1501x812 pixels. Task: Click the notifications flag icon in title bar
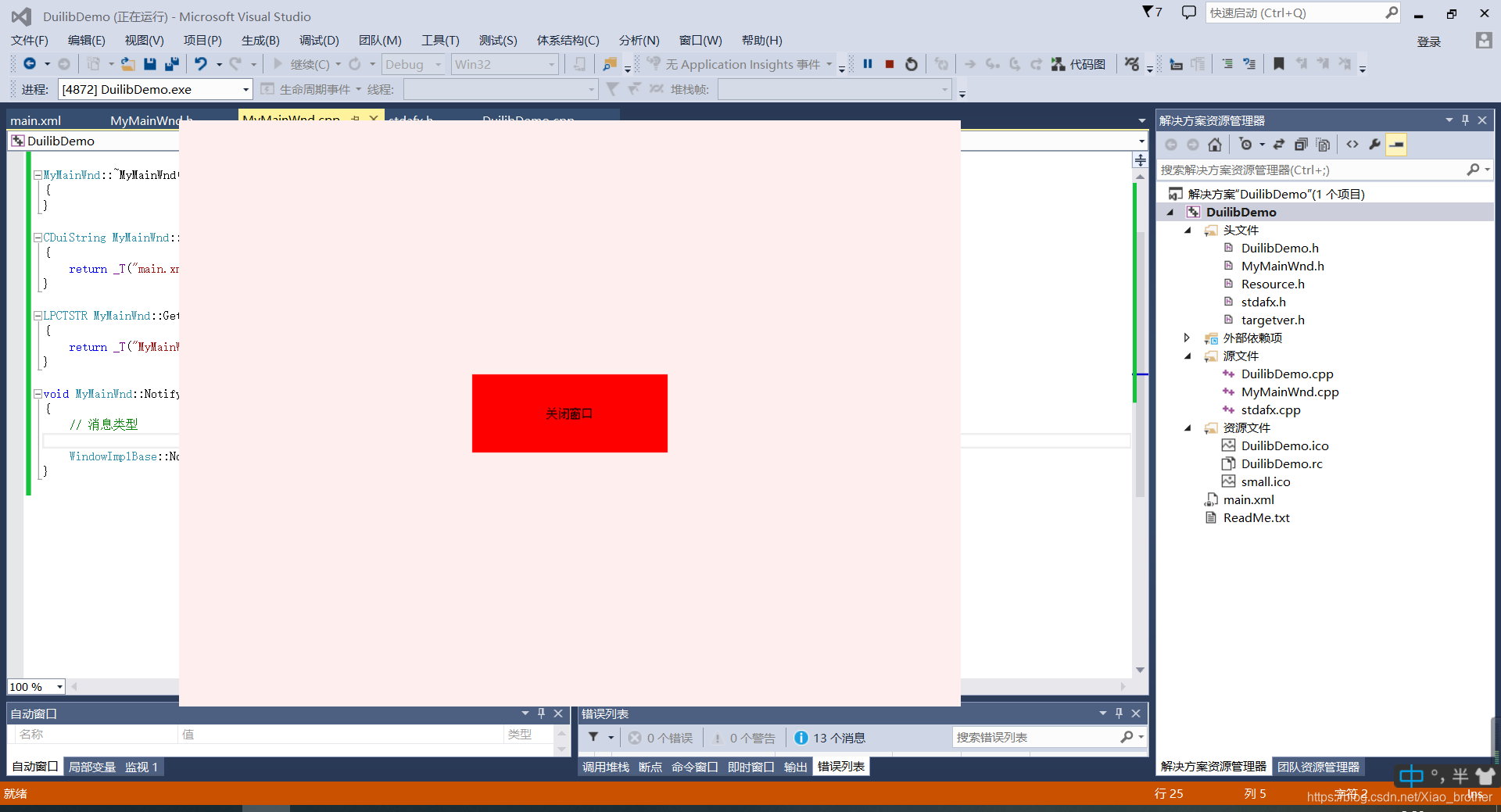click(1152, 13)
